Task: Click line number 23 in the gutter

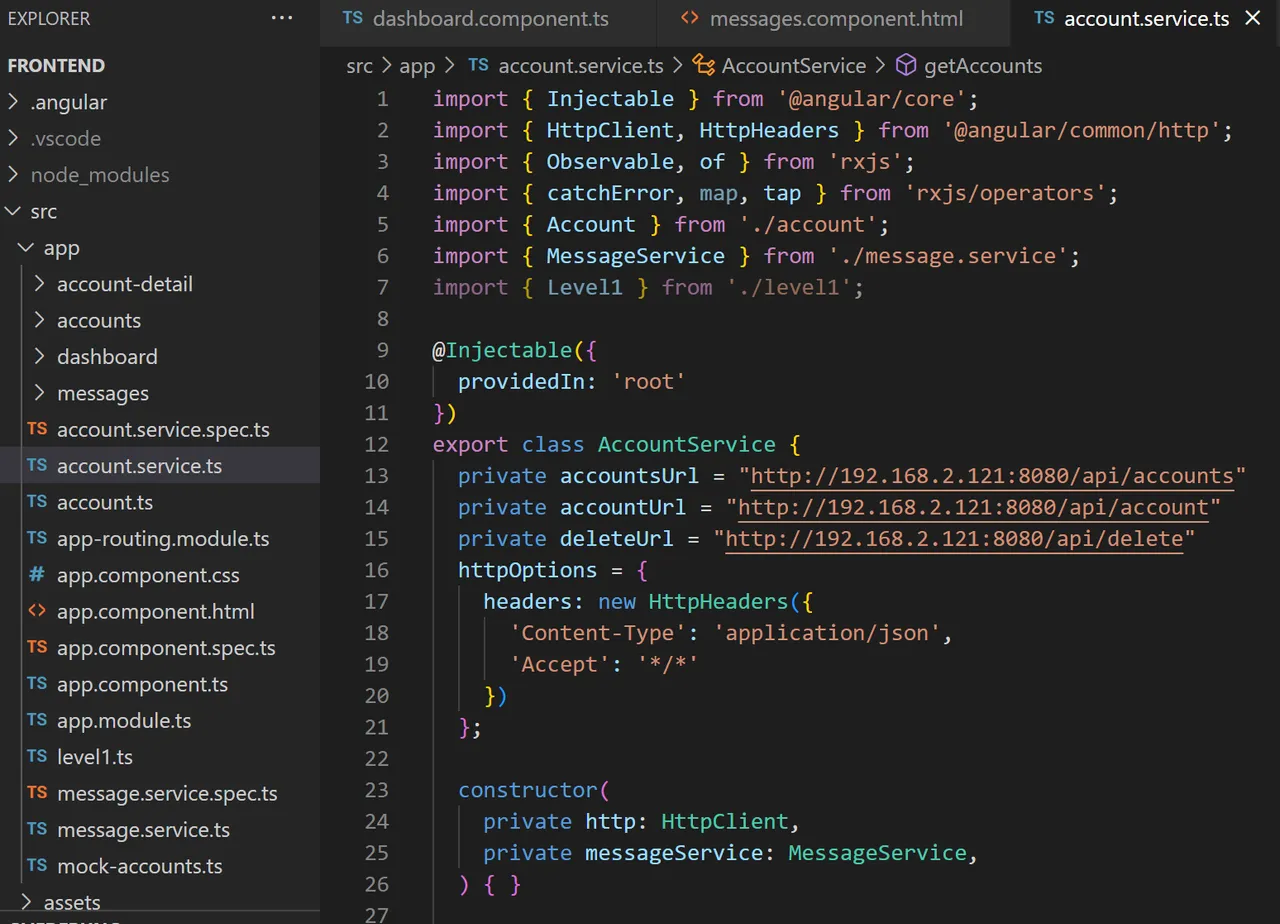Action: [x=377, y=790]
